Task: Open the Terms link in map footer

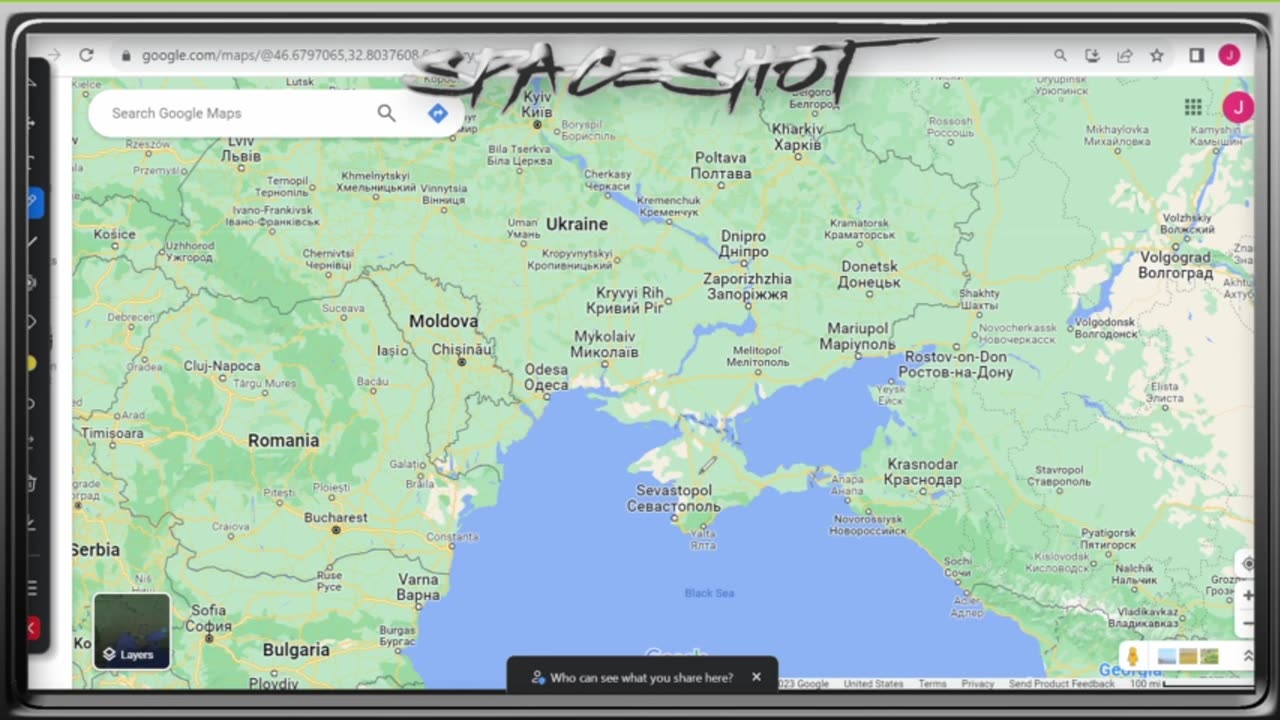Action: [x=932, y=684]
